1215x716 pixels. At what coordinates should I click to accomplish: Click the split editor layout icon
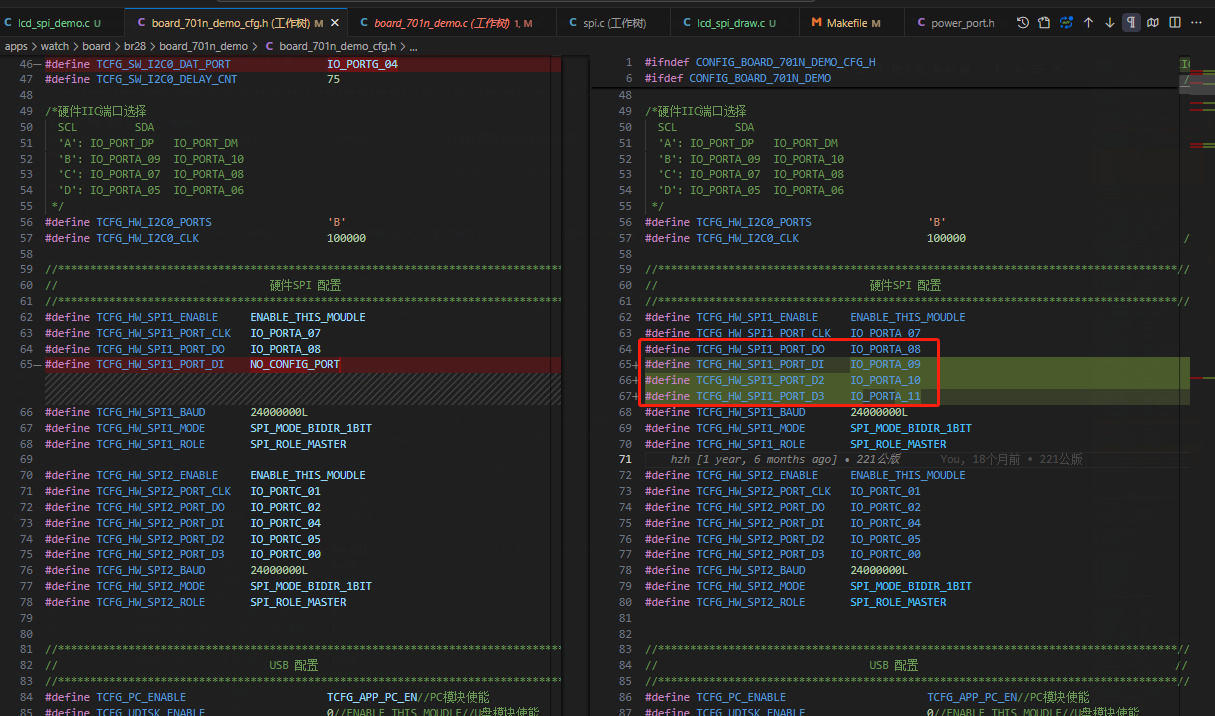pos(1174,23)
